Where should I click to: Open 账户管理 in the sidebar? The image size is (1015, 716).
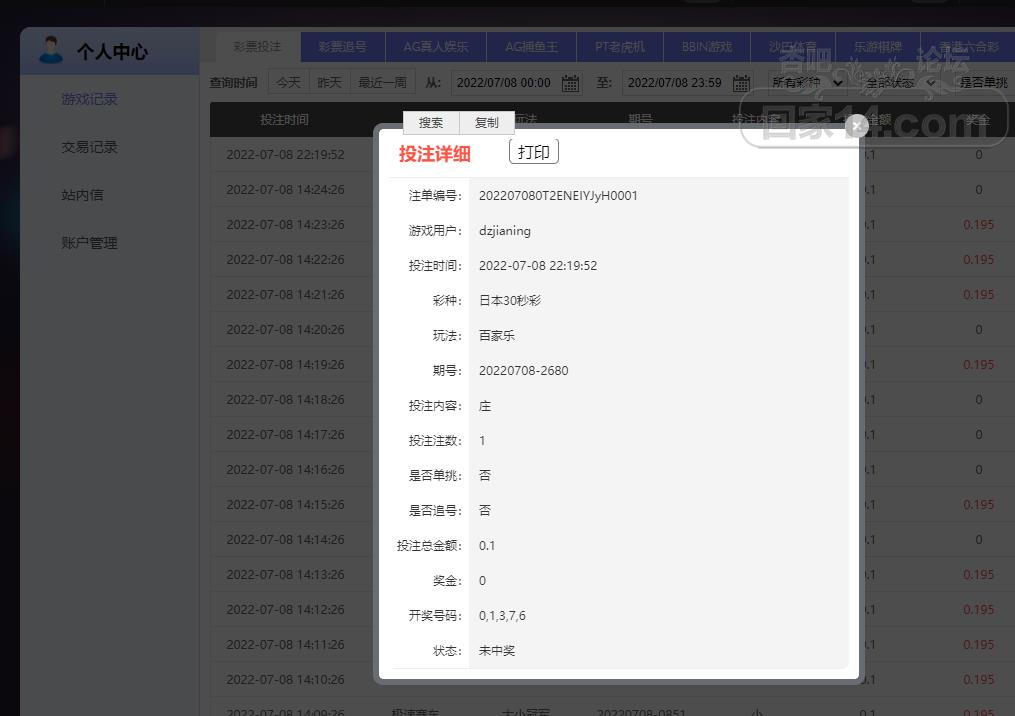pos(89,243)
